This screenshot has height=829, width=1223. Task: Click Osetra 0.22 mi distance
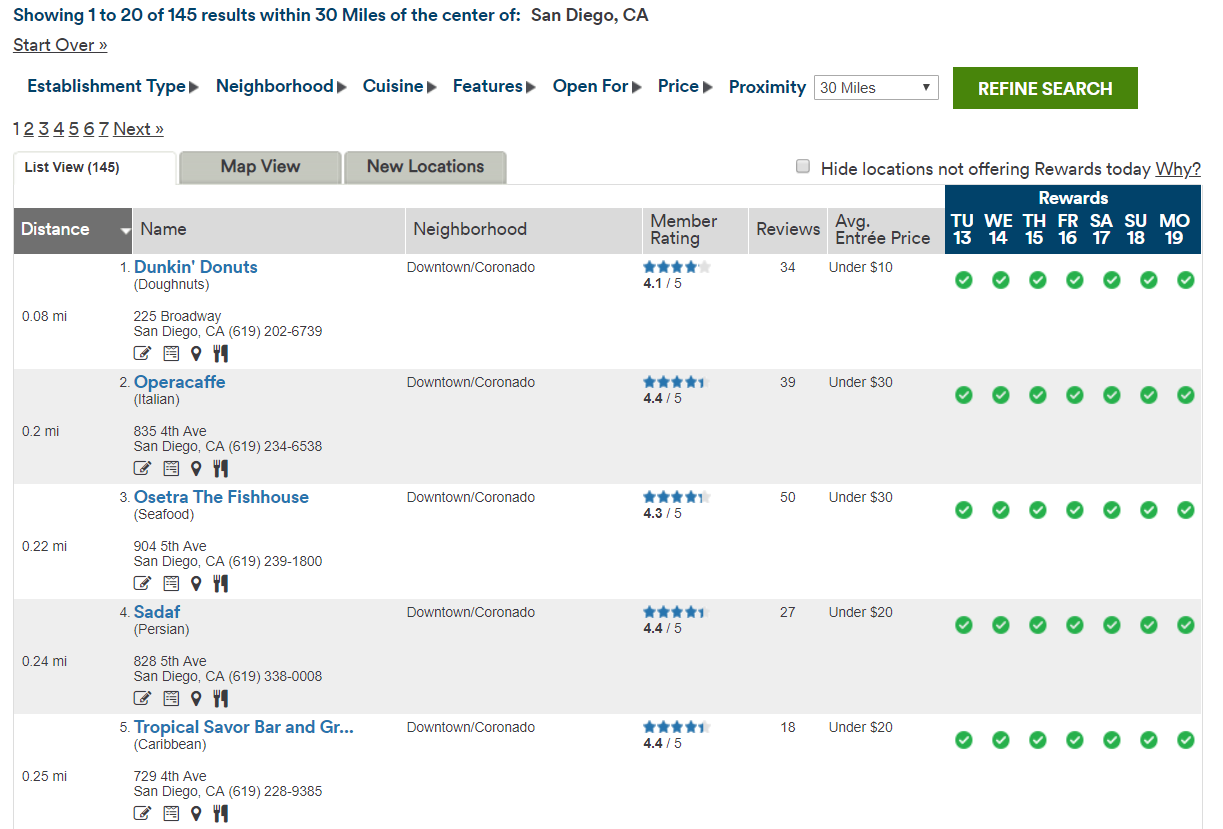pyautogui.click(x=45, y=546)
